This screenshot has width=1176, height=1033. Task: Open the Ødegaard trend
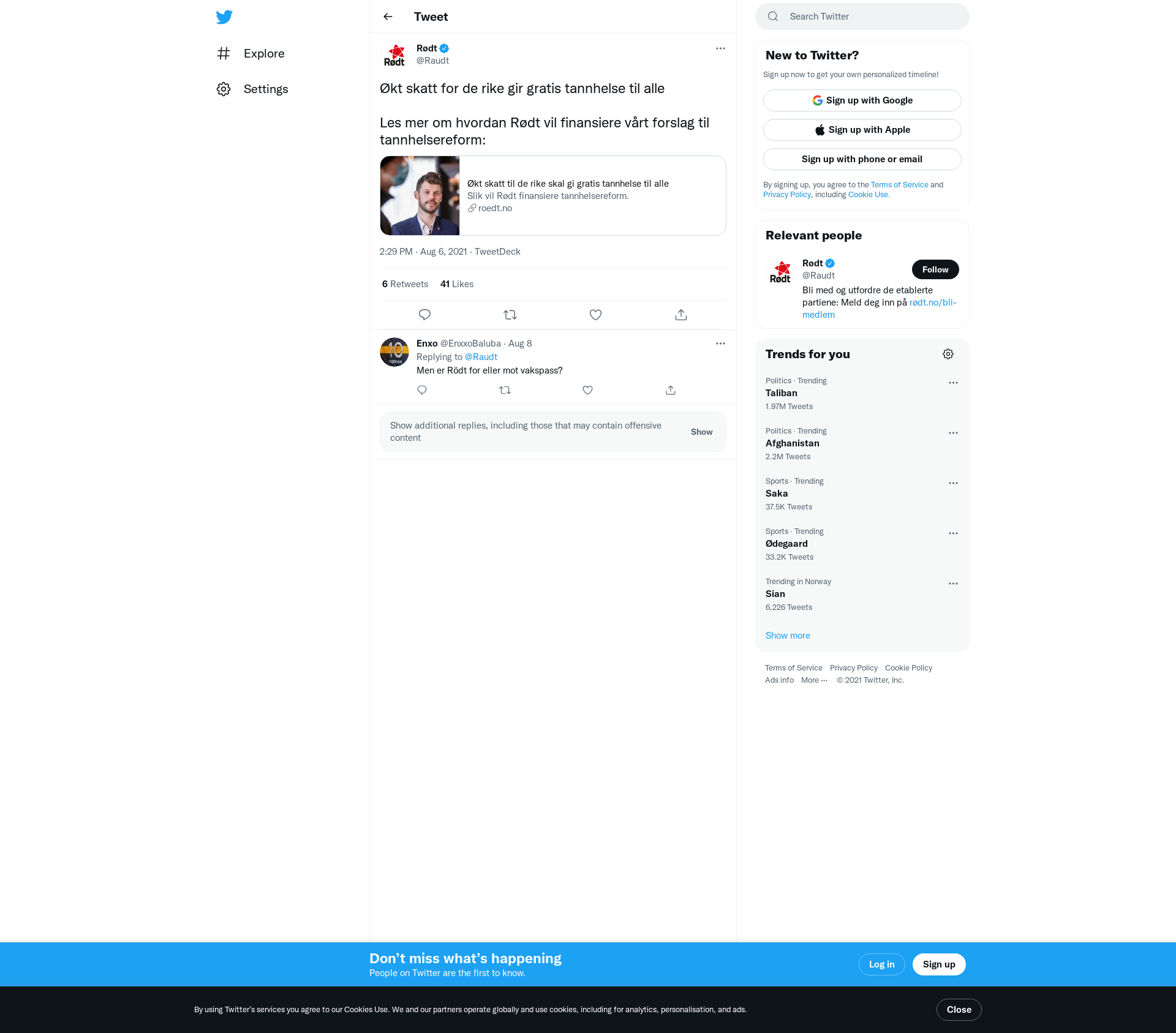coord(862,544)
